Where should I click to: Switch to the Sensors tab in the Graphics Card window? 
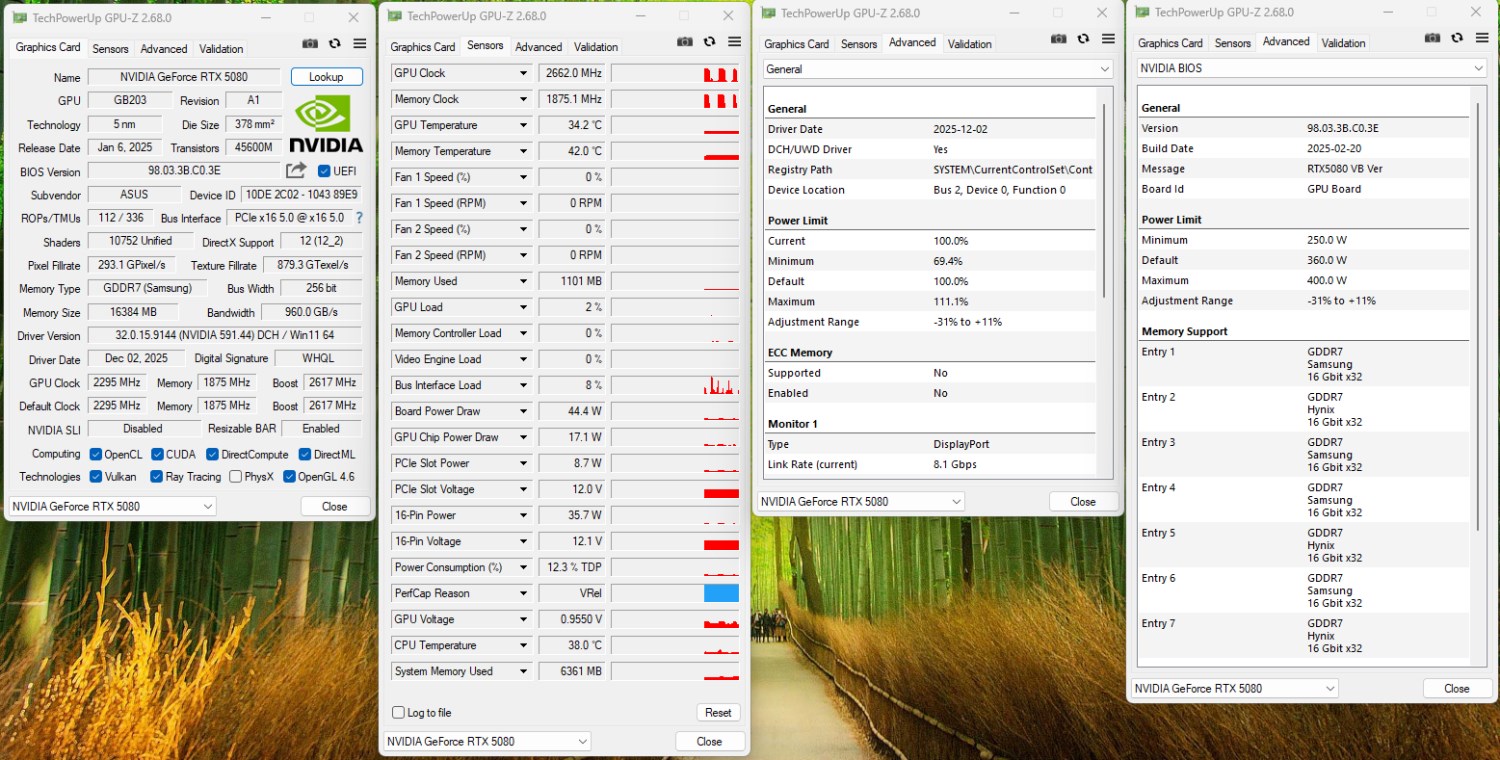pos(110,48)
